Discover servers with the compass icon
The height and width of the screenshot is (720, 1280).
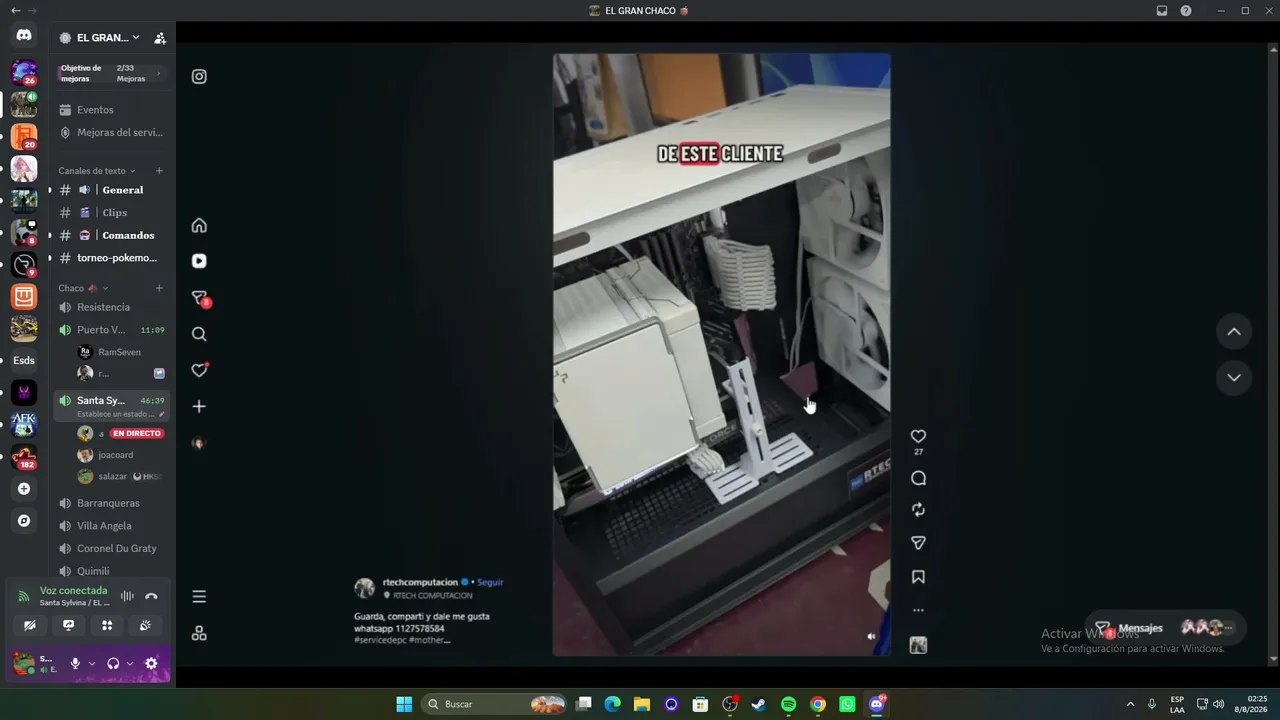click(x=24, y=521)
